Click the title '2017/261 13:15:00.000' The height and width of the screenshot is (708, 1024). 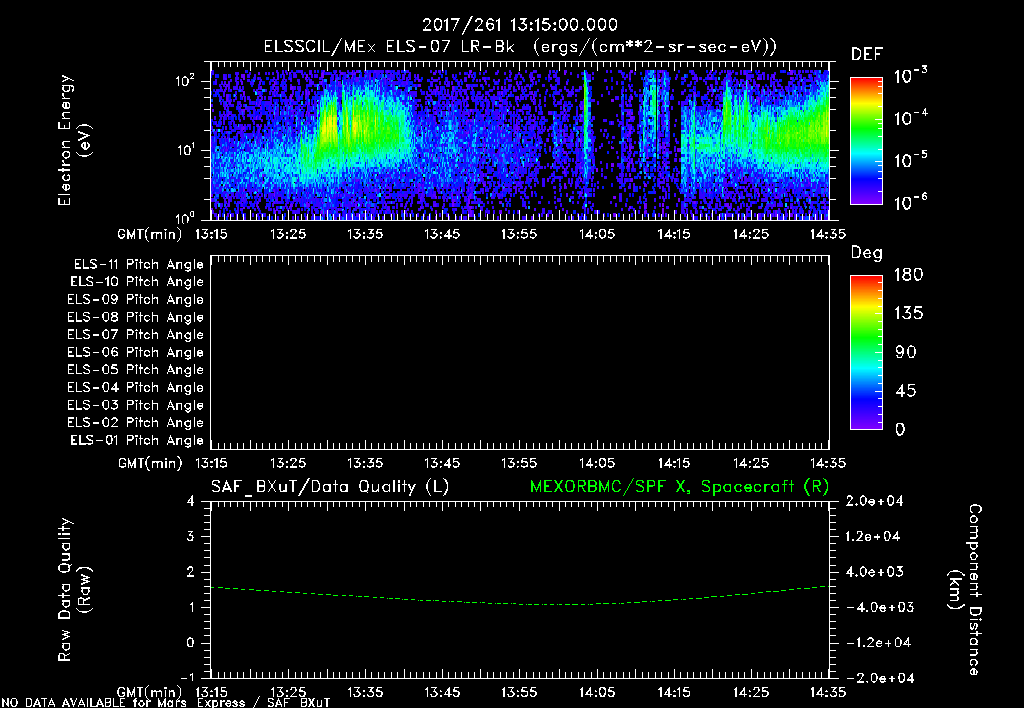coord(519,25)
